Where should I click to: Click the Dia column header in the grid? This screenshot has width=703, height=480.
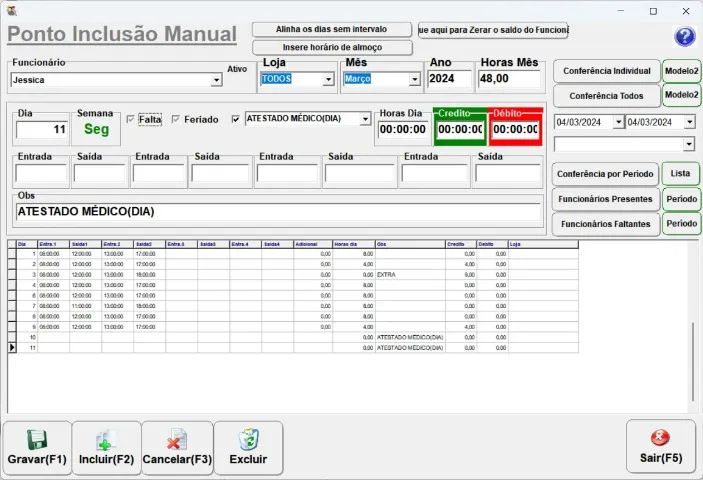click(27, 244)
